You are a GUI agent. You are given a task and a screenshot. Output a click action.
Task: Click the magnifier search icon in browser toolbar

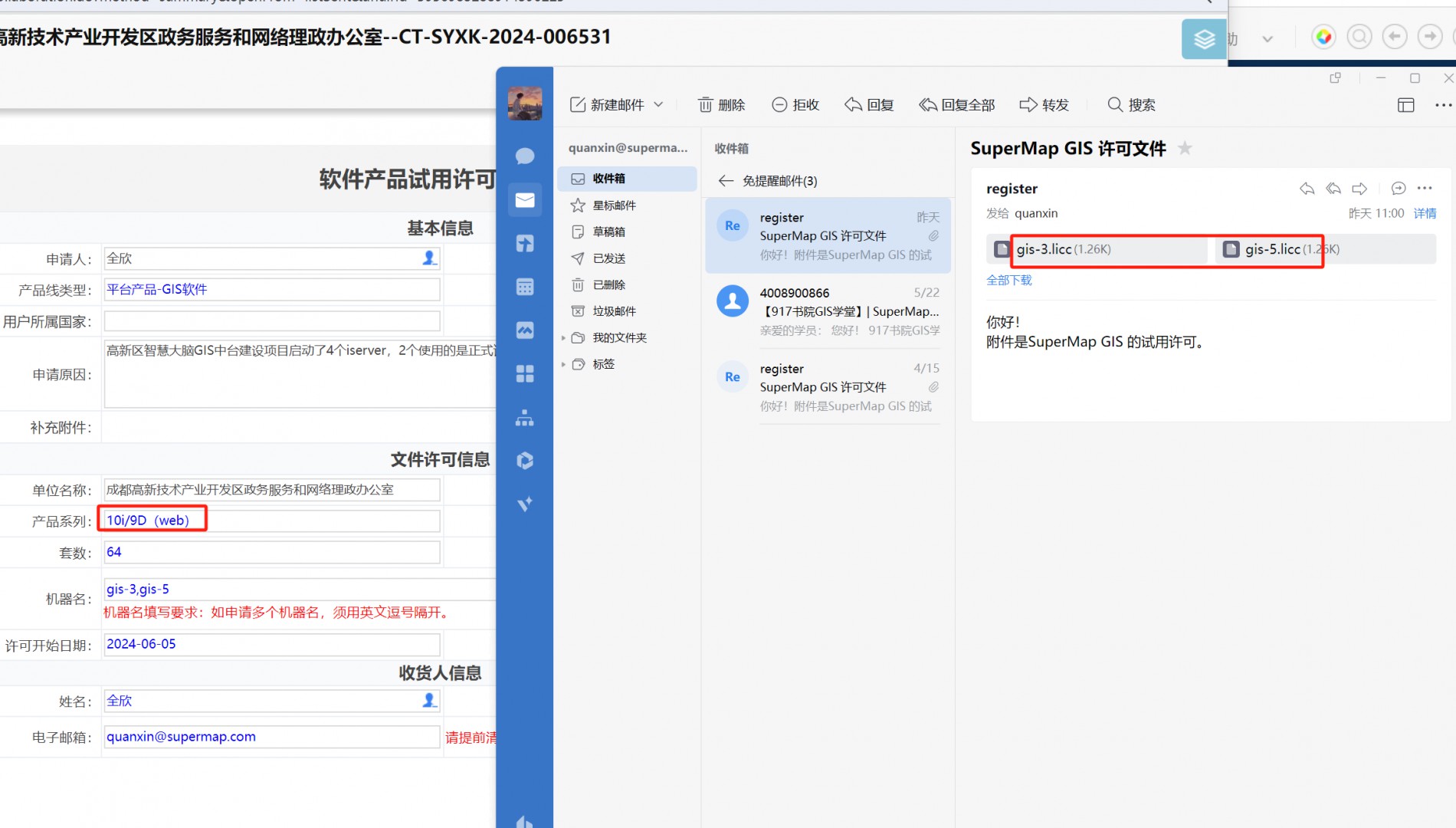click(x=1359, y=37)
